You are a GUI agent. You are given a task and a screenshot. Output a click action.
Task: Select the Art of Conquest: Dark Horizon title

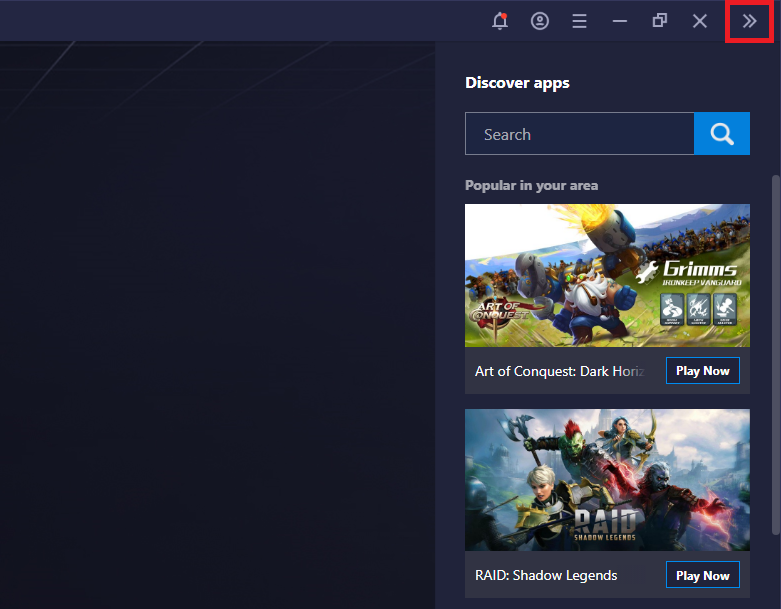[560, 371]
